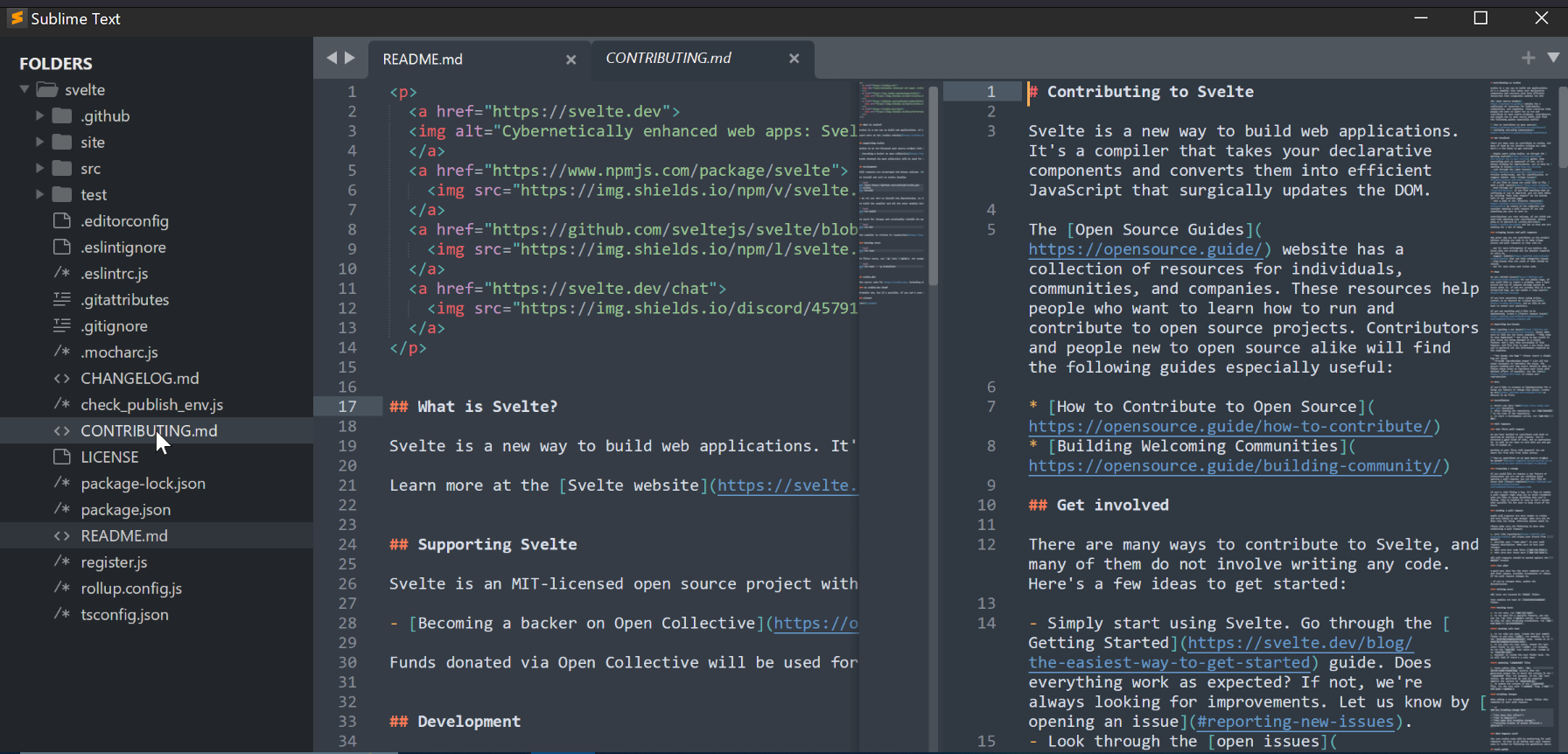Click the tsconfig.json file icon

pyautogui.click(x=62, y=614)
